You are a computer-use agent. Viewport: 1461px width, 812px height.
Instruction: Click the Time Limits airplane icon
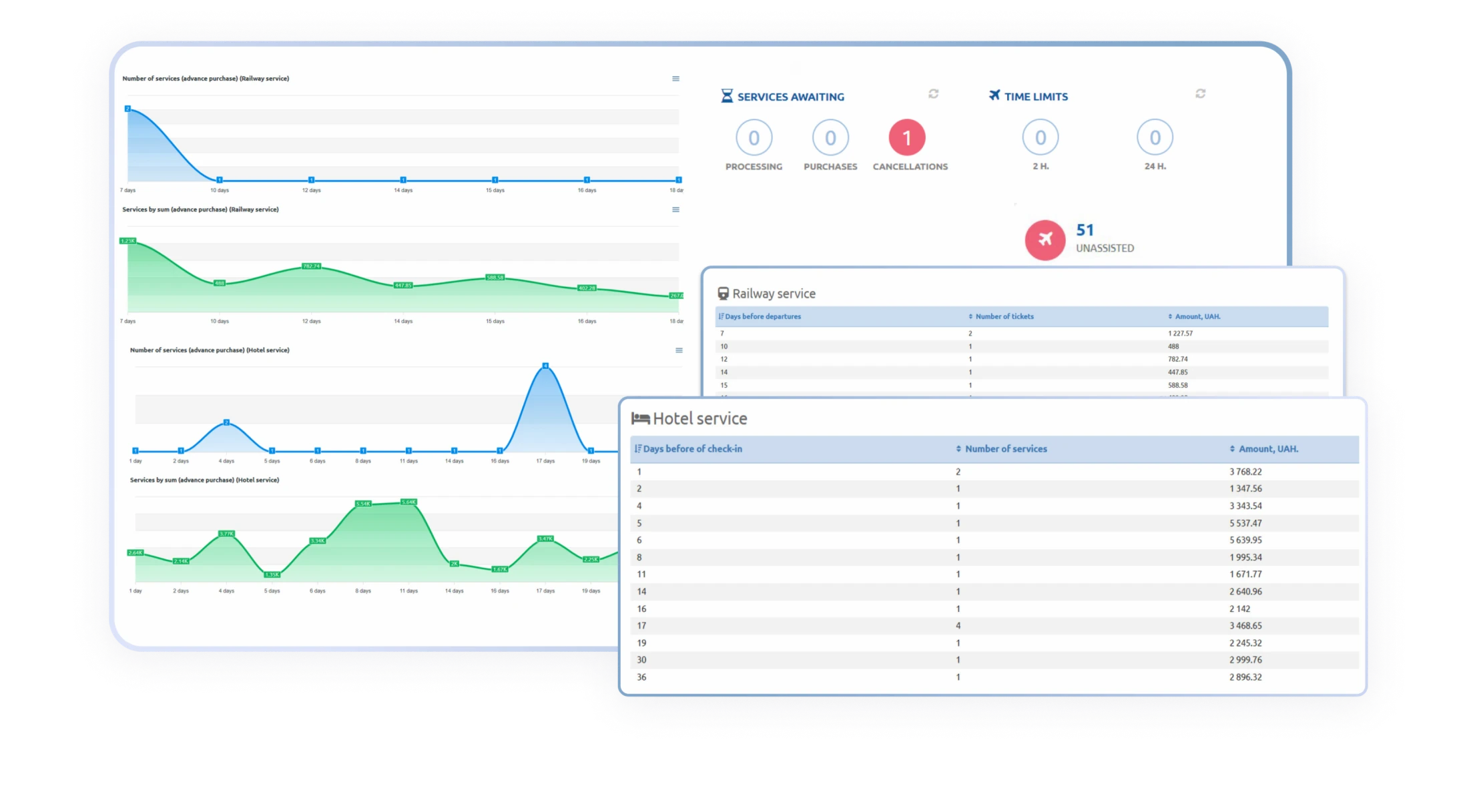[994, 95]
